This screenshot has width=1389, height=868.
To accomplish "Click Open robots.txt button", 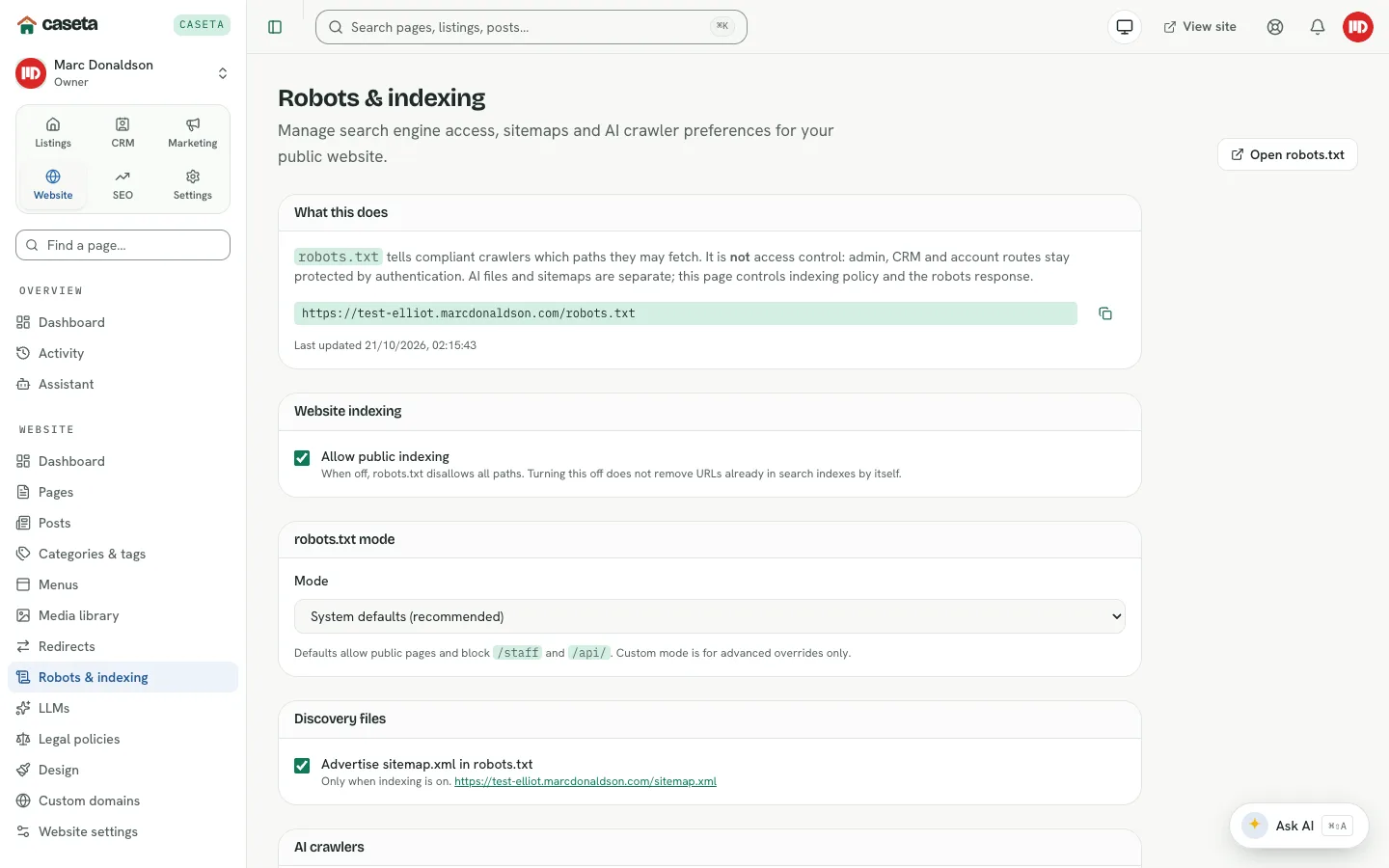I will pos(1288,154).
